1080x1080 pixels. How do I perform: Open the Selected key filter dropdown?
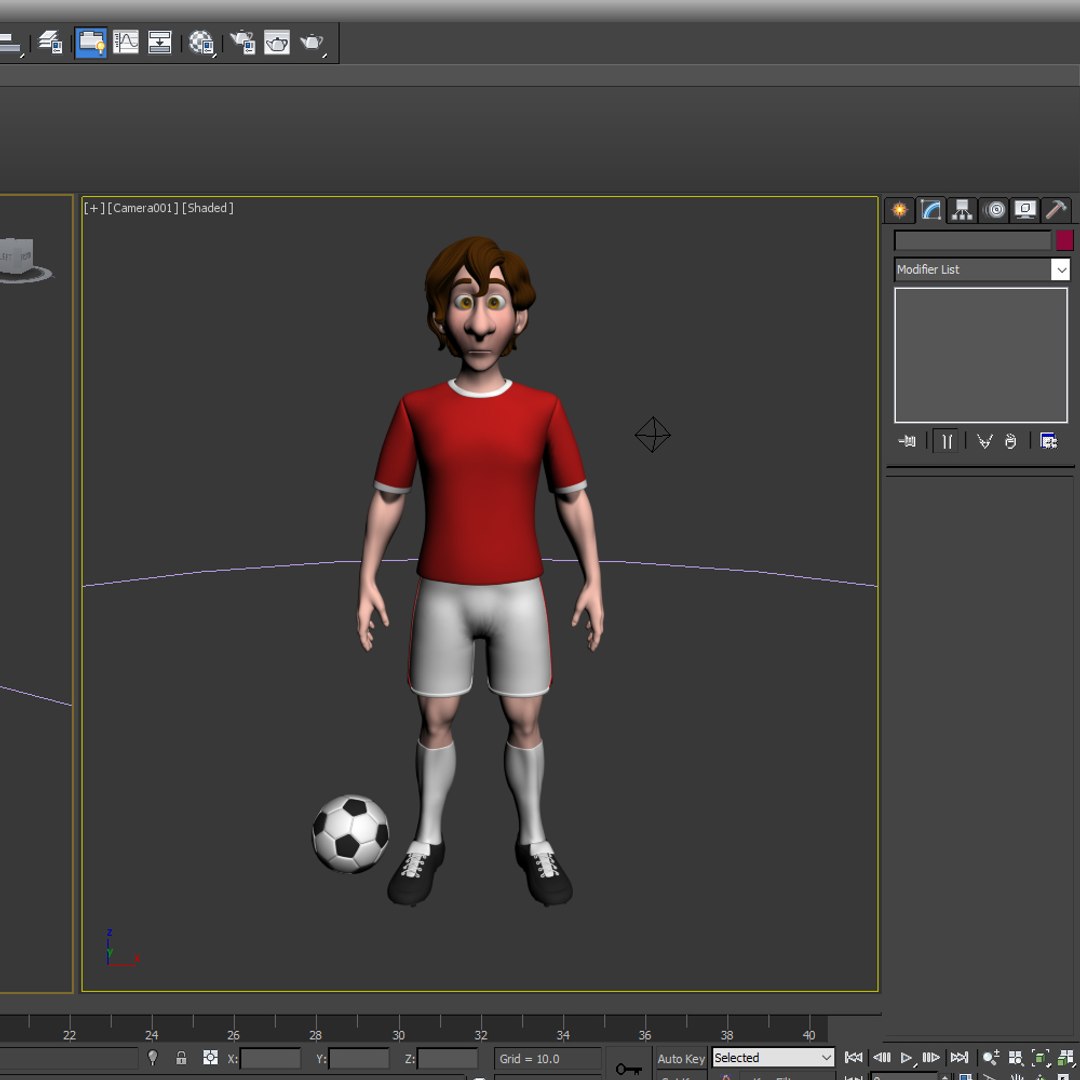(x=773, y=1057)
